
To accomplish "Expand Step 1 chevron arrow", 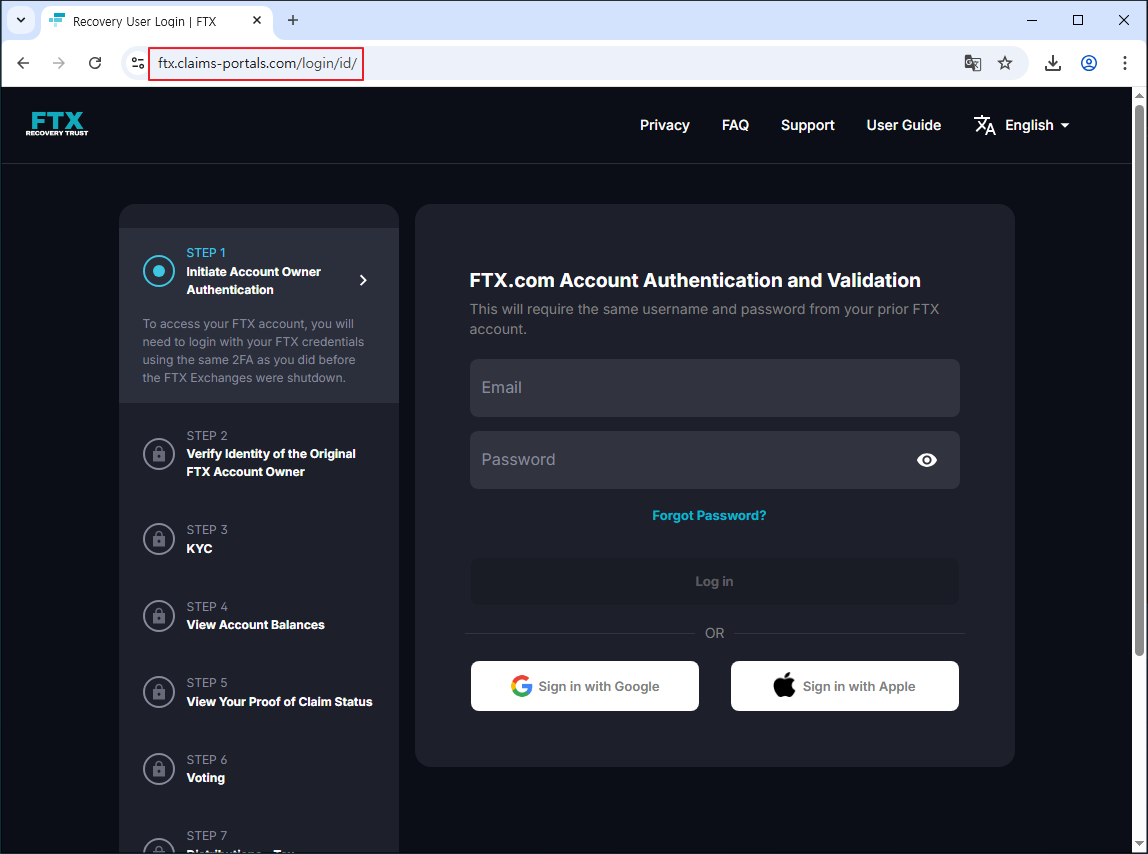I will click(363, 281).
